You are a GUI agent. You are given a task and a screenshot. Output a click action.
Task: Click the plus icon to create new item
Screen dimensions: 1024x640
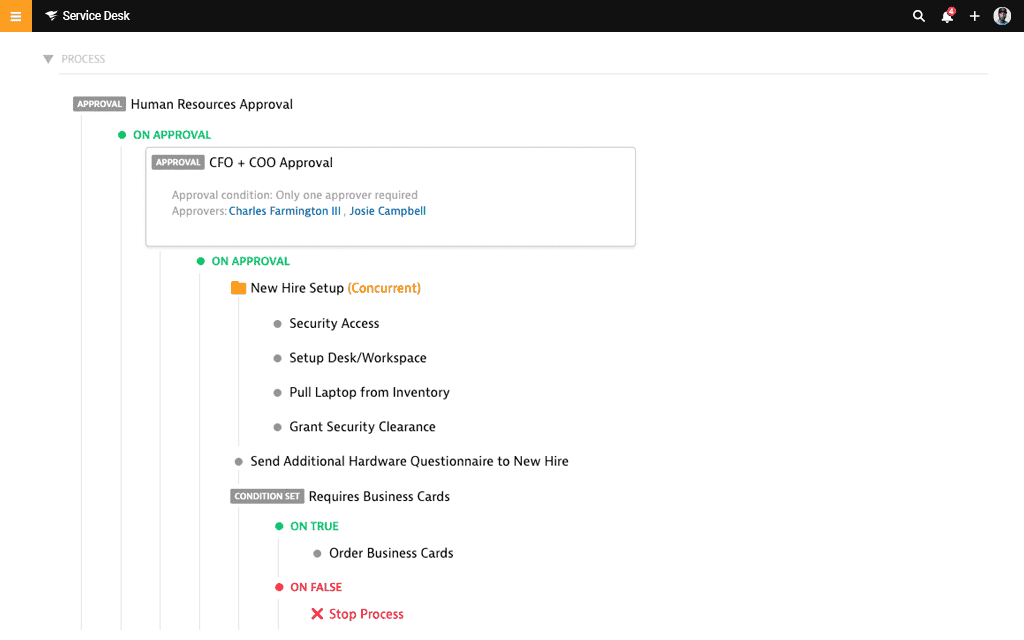click(974, 16)
